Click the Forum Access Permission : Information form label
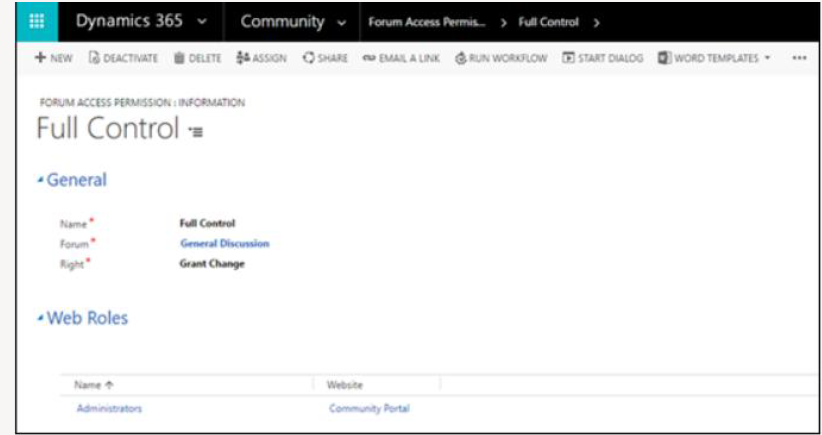The width and height of the screenshot is (822, 435). (142, 103)
